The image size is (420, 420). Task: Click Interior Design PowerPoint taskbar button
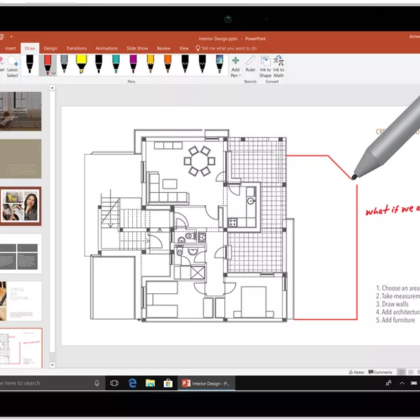click(206, 383)
